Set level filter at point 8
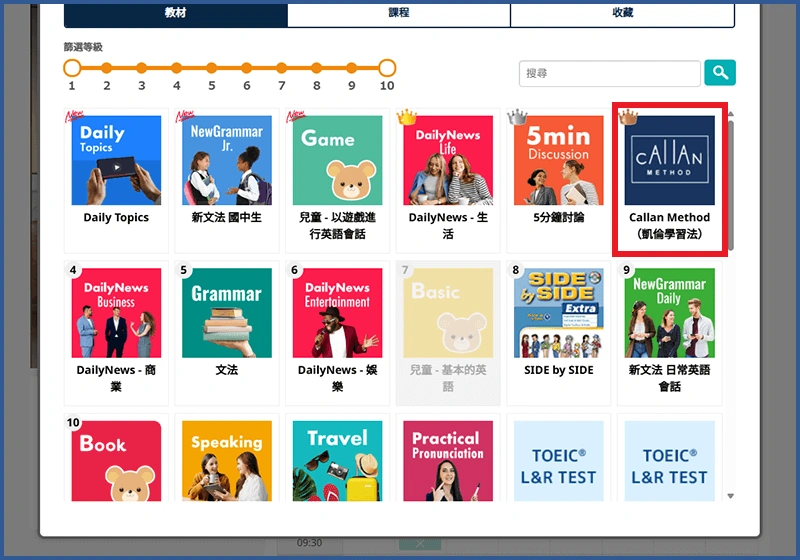The image size is (800, 560). [317, 67]
